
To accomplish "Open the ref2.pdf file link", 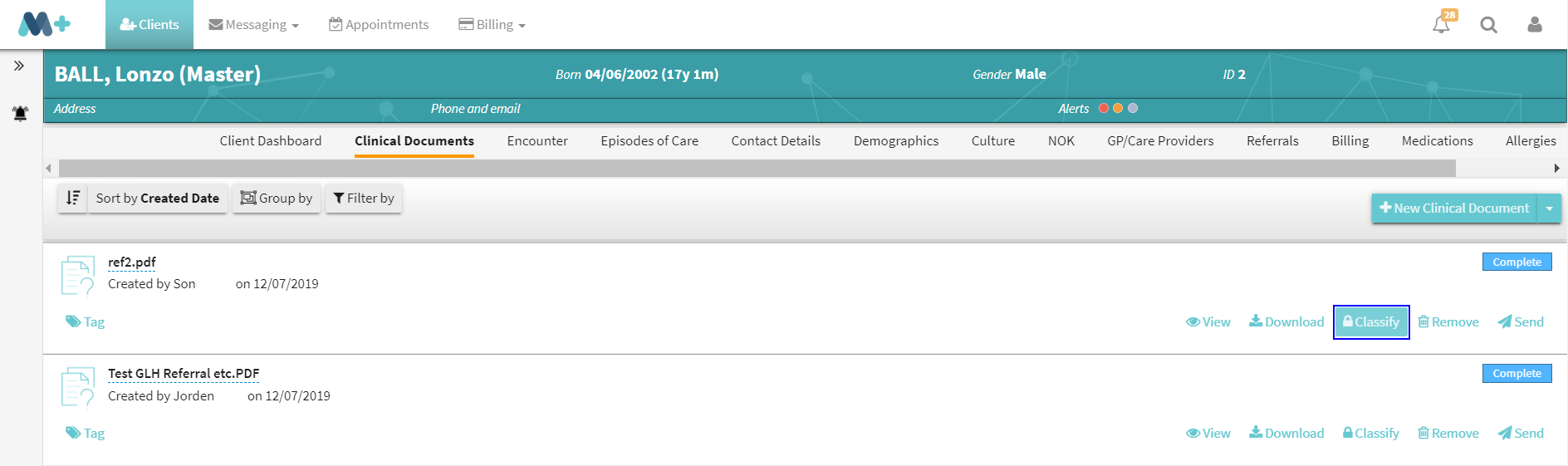I will 132,262.
